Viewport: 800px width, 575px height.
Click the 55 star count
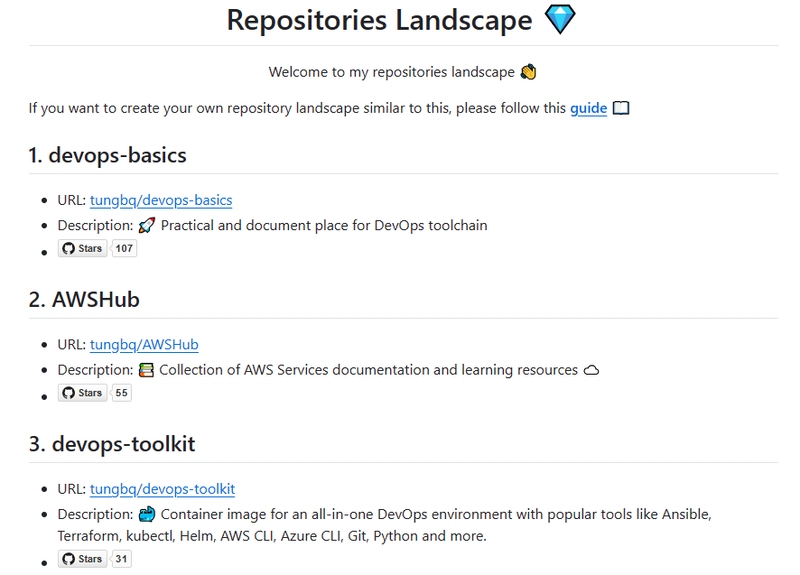click(121, 393)
